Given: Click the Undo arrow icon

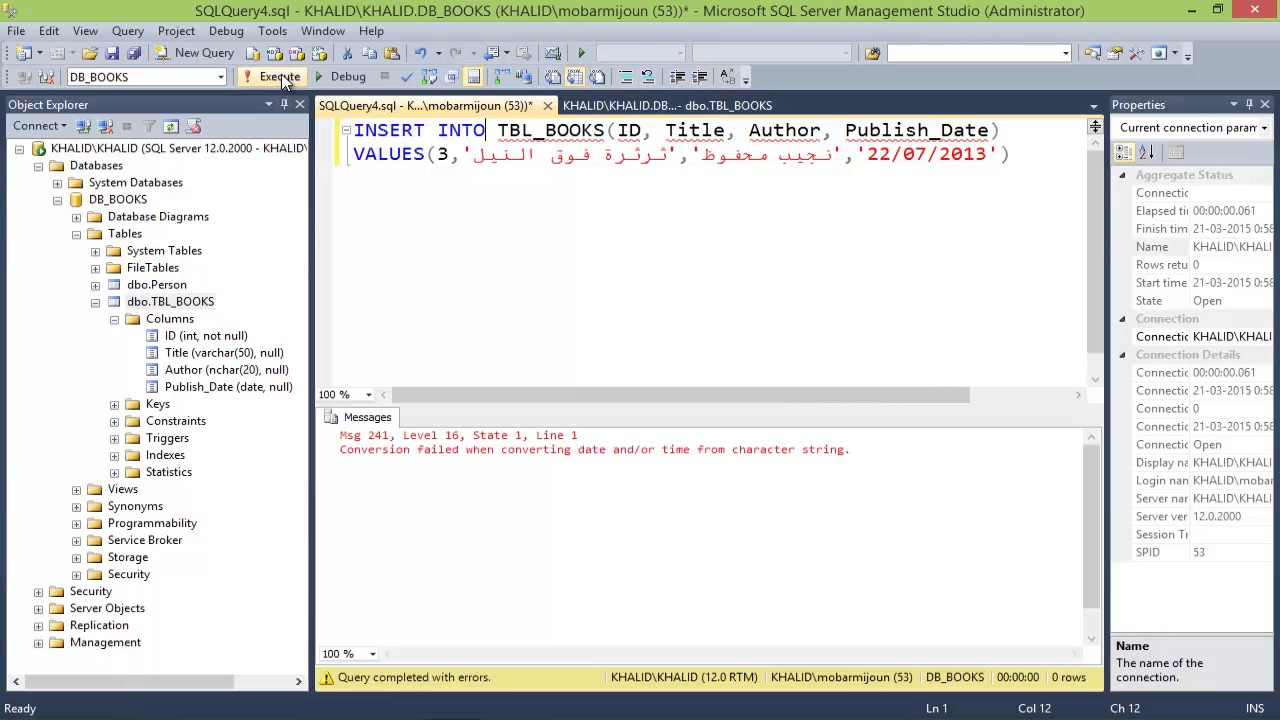Looking at the screenshot, I should pos(421,53).
